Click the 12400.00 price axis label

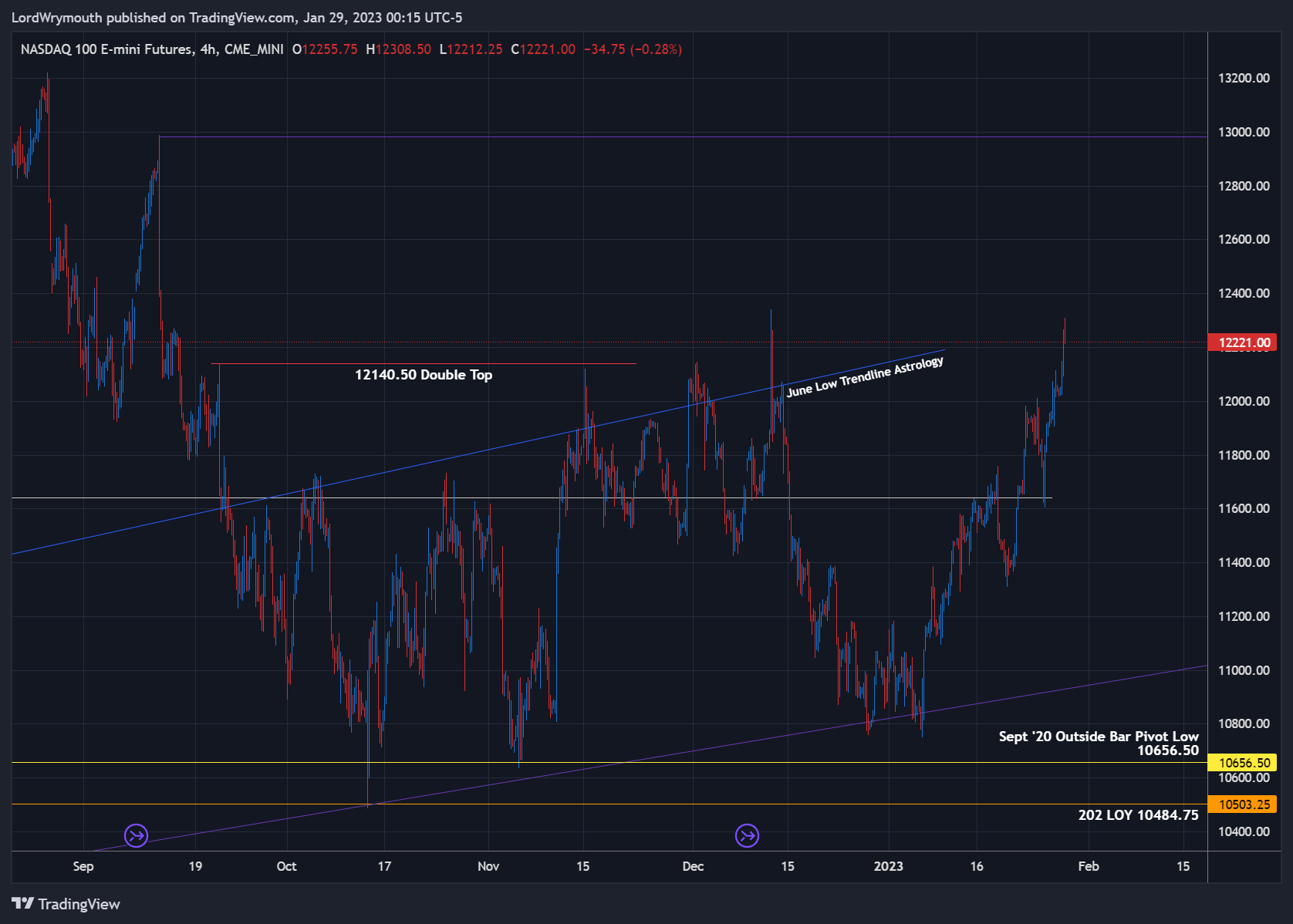1244,293
